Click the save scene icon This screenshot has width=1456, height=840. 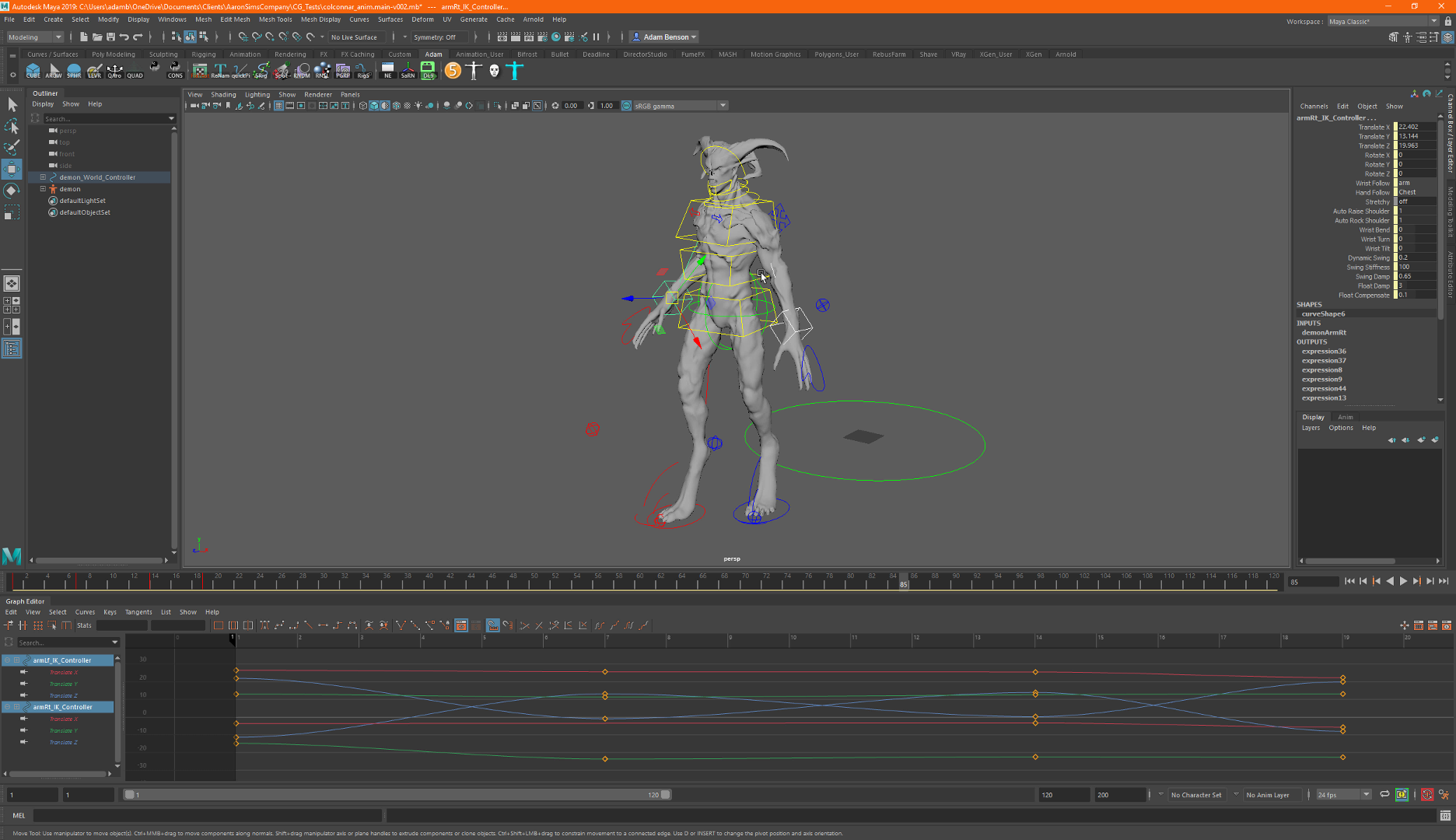(110, 37)
